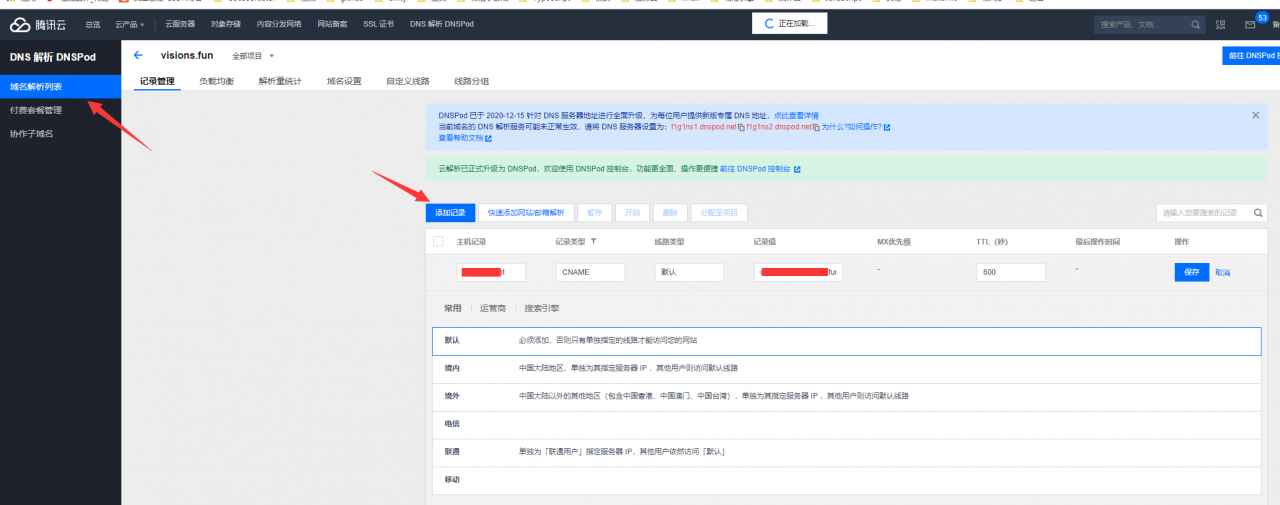Click the 前往 DNSPod button at top right

[1251, 56]
